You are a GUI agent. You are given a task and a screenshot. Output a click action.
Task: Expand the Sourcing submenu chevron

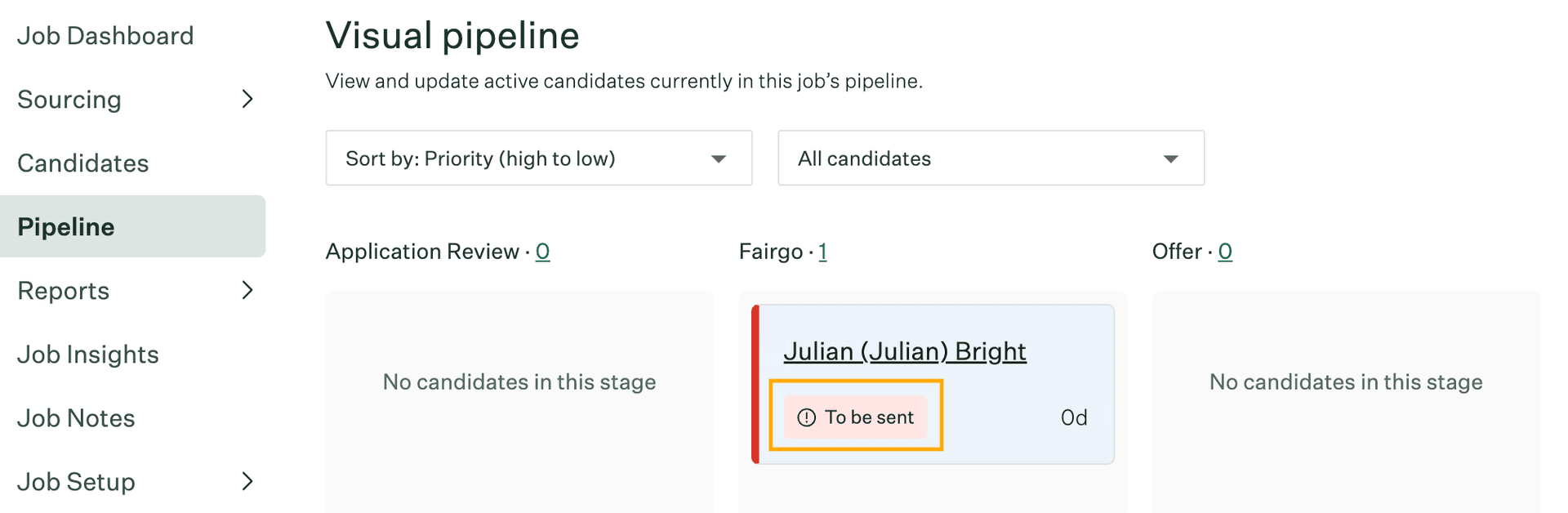(x=247, y=99)
